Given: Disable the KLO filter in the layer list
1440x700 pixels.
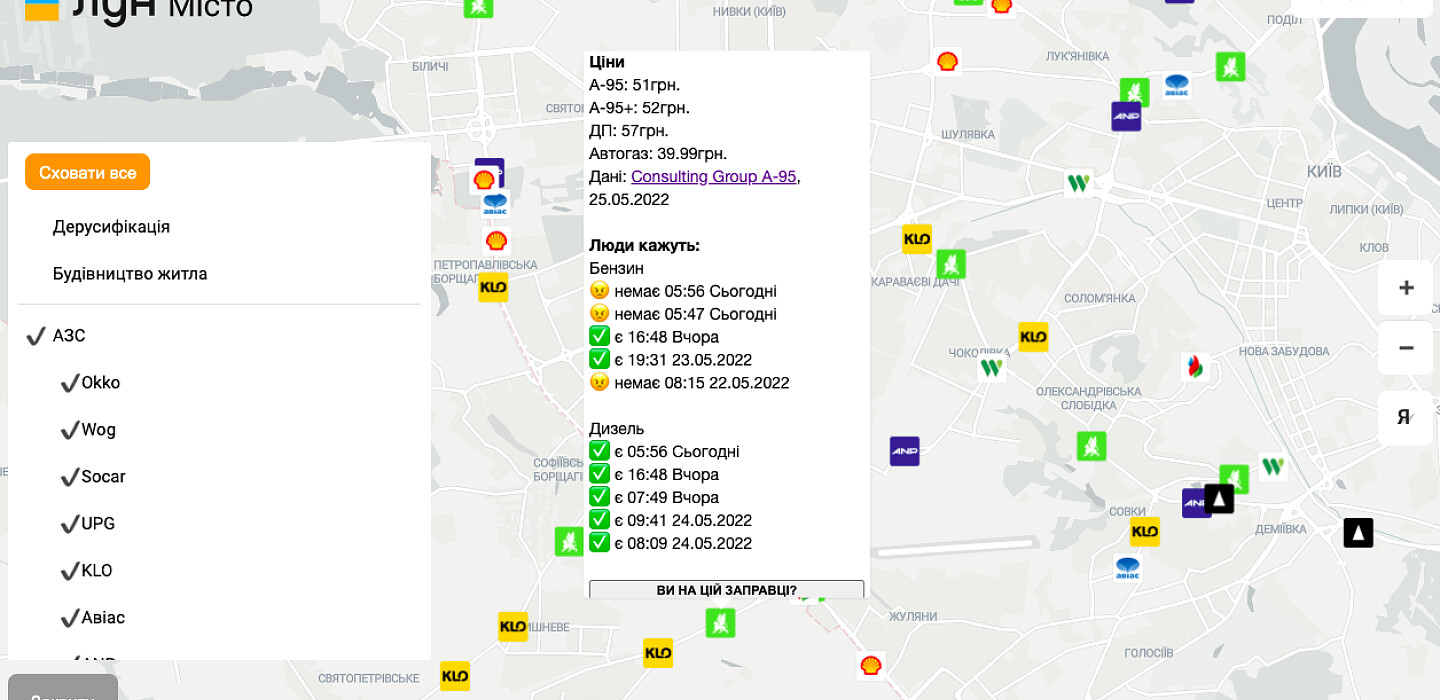Looking at the screenshot, I should pos(69,571).
